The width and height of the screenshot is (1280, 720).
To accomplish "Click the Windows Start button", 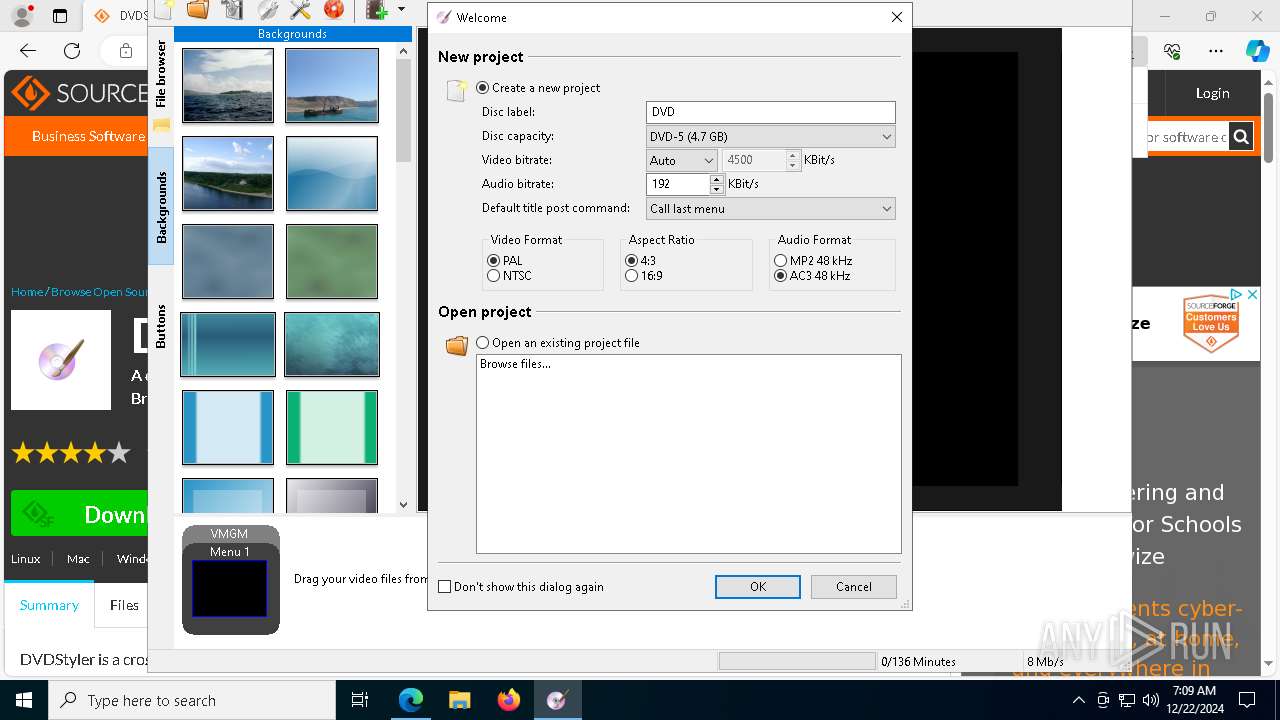I will tap(24, 700).
